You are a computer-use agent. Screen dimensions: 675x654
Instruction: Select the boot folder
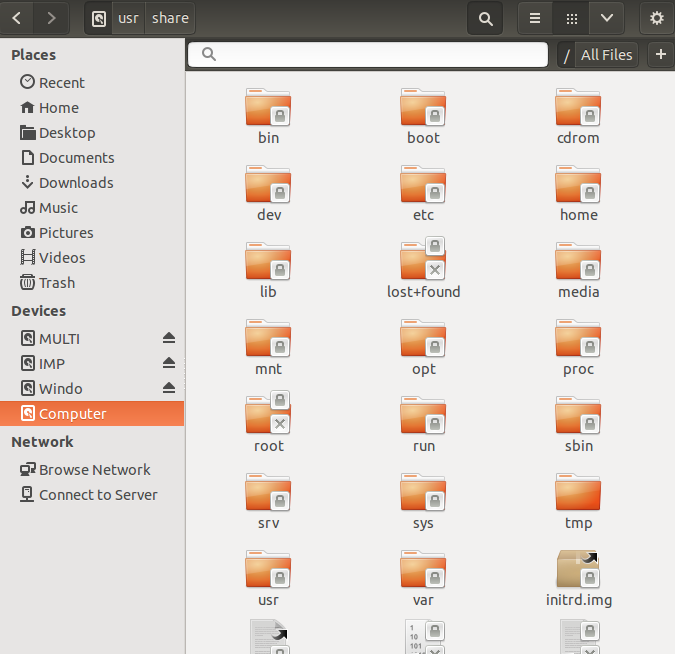point(423,116)
